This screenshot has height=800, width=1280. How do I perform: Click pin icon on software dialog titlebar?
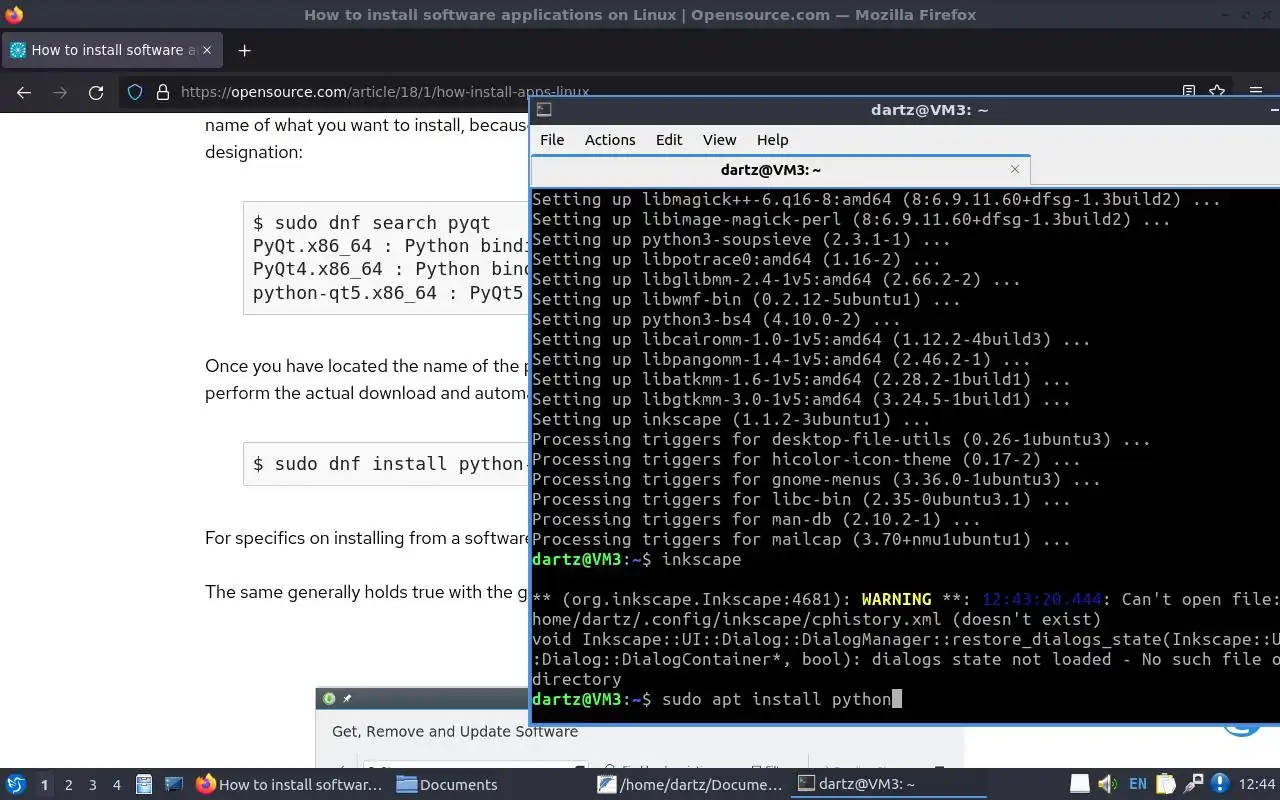[x=347, y=698]
